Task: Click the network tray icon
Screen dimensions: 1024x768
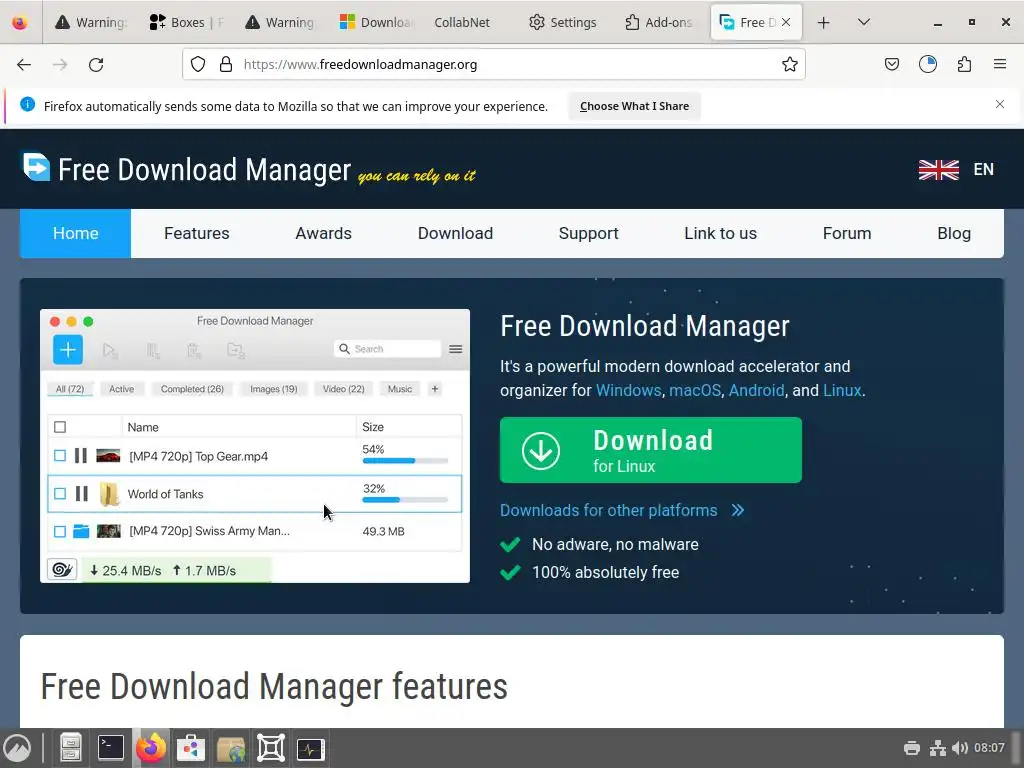Action: [x=938, y=748]
